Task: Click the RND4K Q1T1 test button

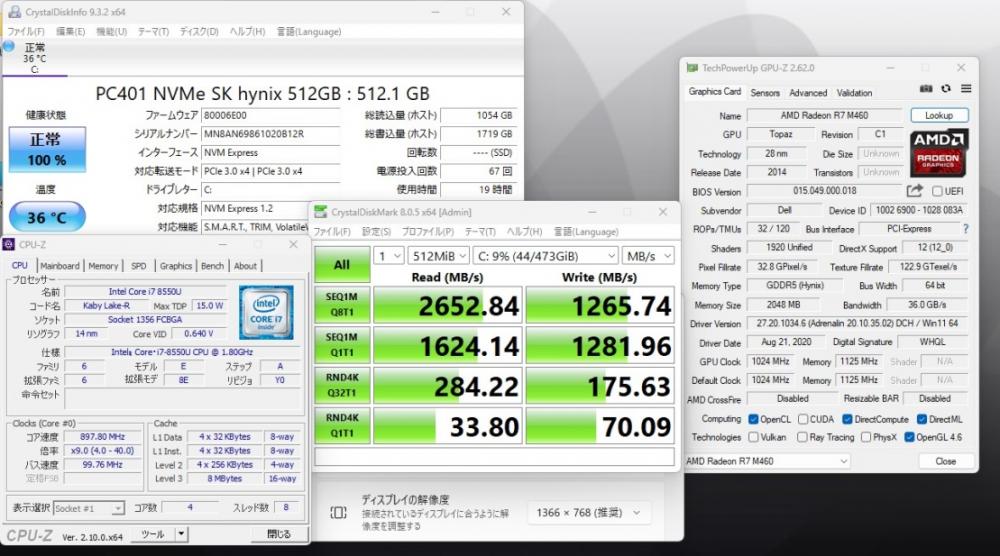Action: (x=342, y=425)
